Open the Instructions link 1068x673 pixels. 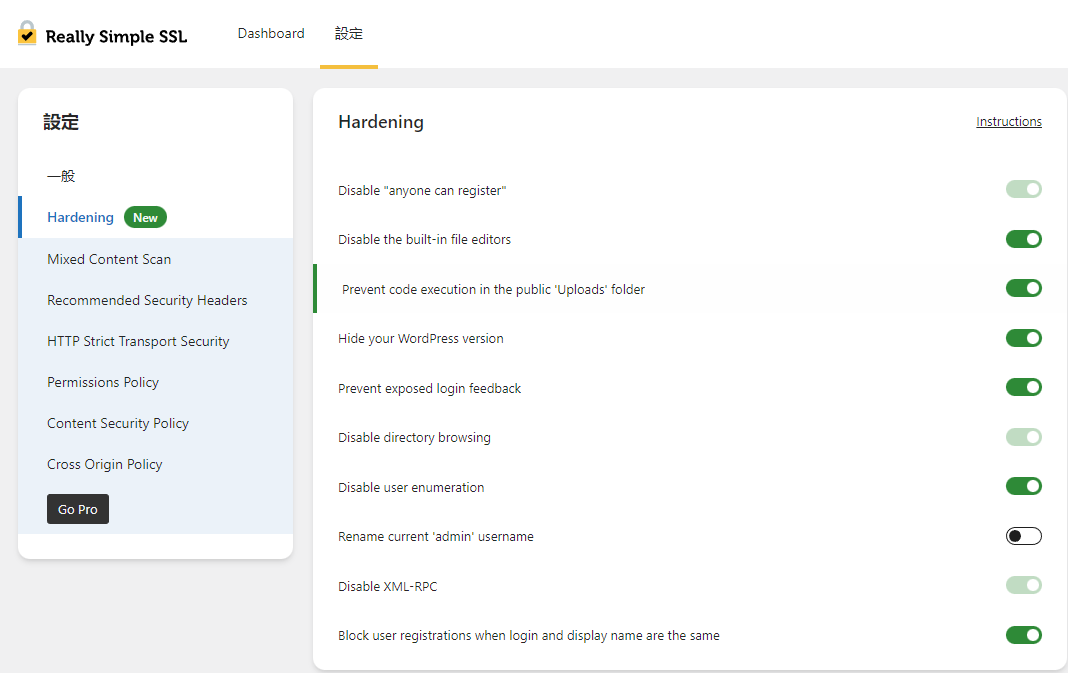pos(1008,122)
